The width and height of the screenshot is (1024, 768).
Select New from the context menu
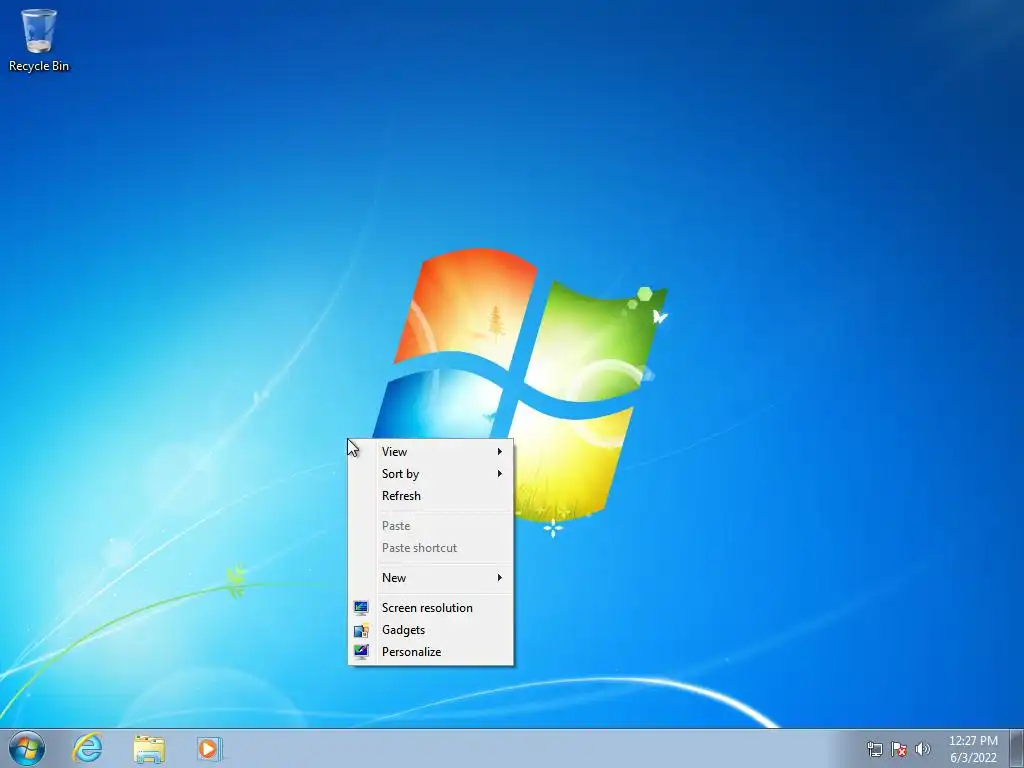pyautogui.click(x=430, y=577)
